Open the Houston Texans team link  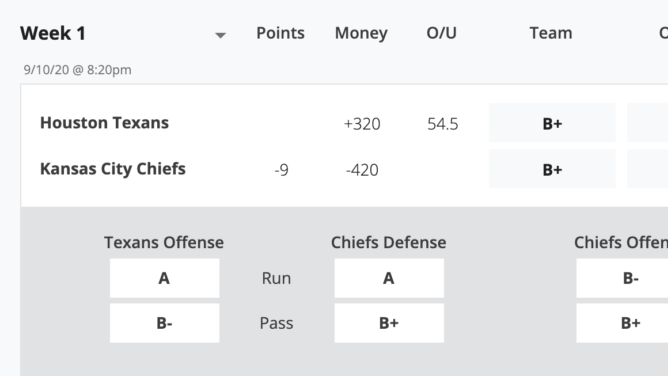click(104, 123)
